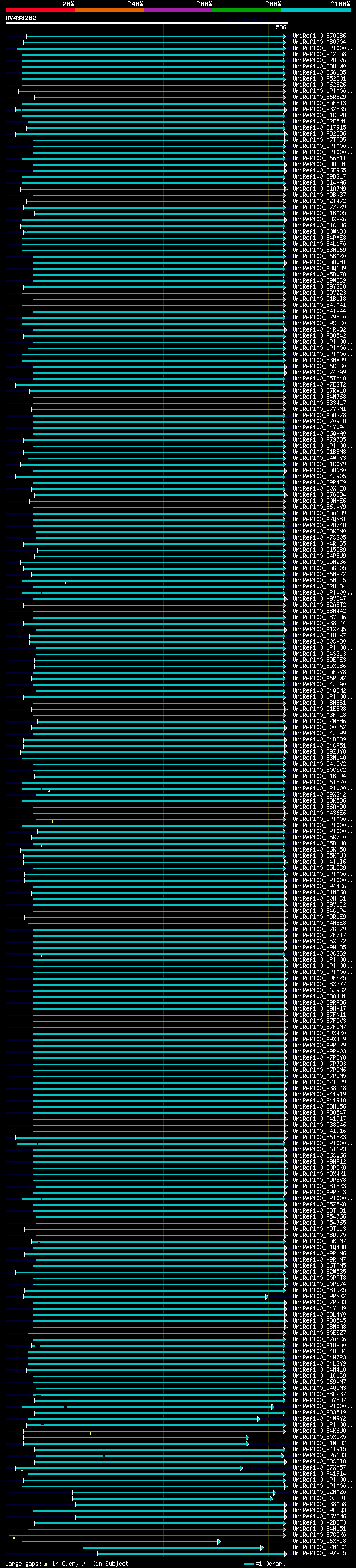The width and height of the screenshot is (356, 1568).
Task: Select the UniRef100_A2D8F3 label
Action: click(319, 1522)
